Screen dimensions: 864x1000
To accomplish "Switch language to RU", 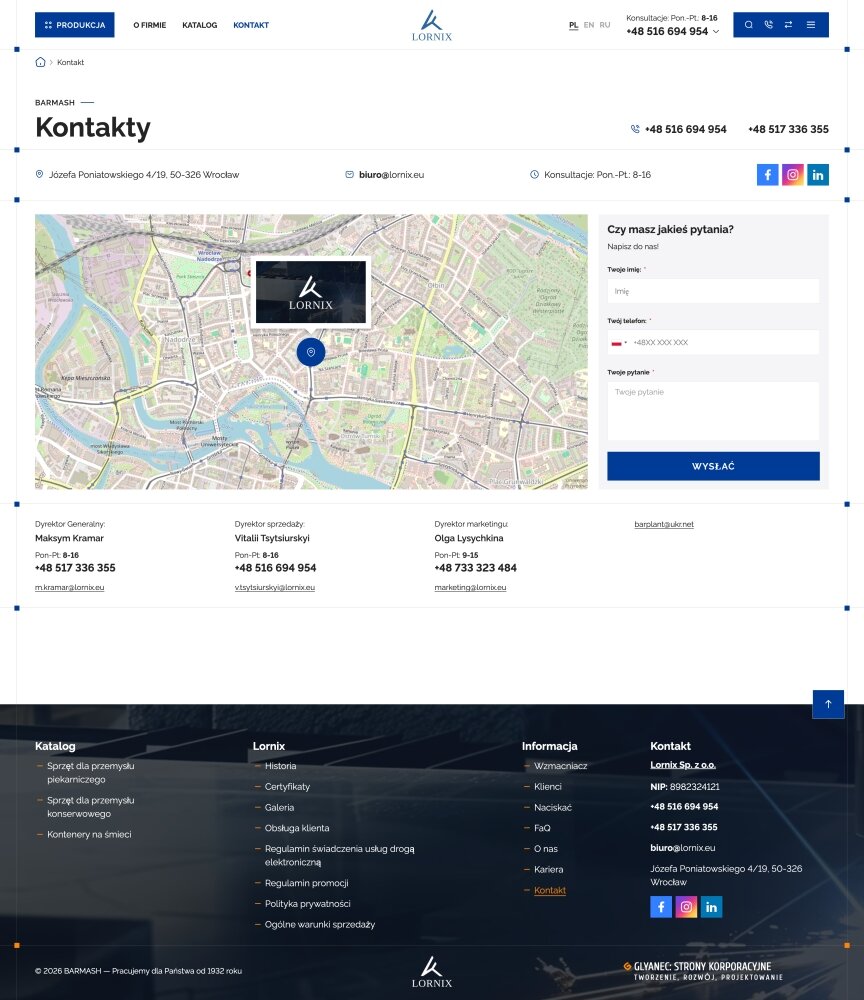I will [x=605, y=26].
